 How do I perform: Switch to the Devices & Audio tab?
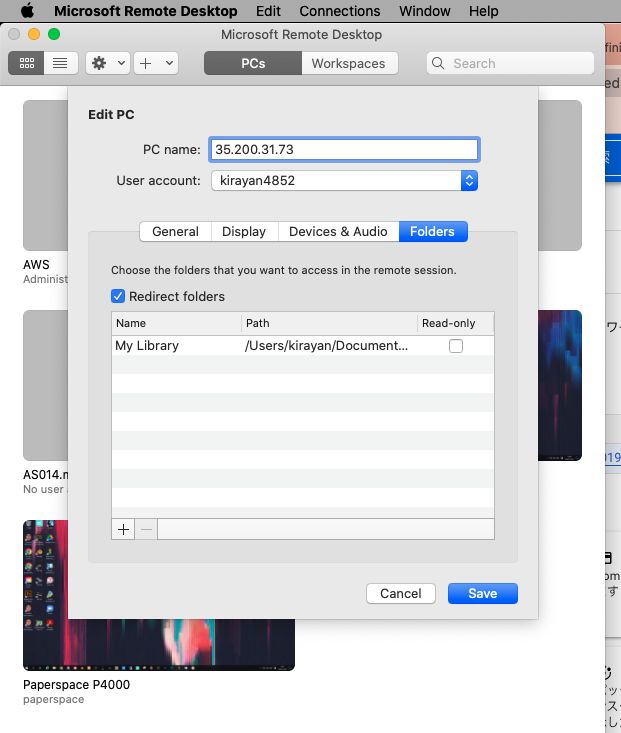pos(338,231)
